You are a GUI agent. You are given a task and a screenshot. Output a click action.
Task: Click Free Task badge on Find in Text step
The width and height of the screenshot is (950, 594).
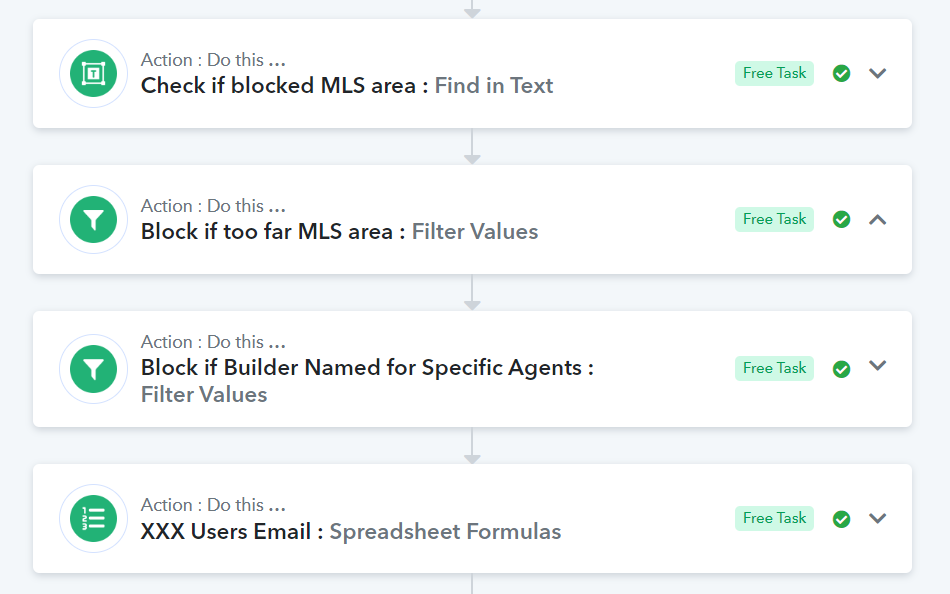click(774, 73)
